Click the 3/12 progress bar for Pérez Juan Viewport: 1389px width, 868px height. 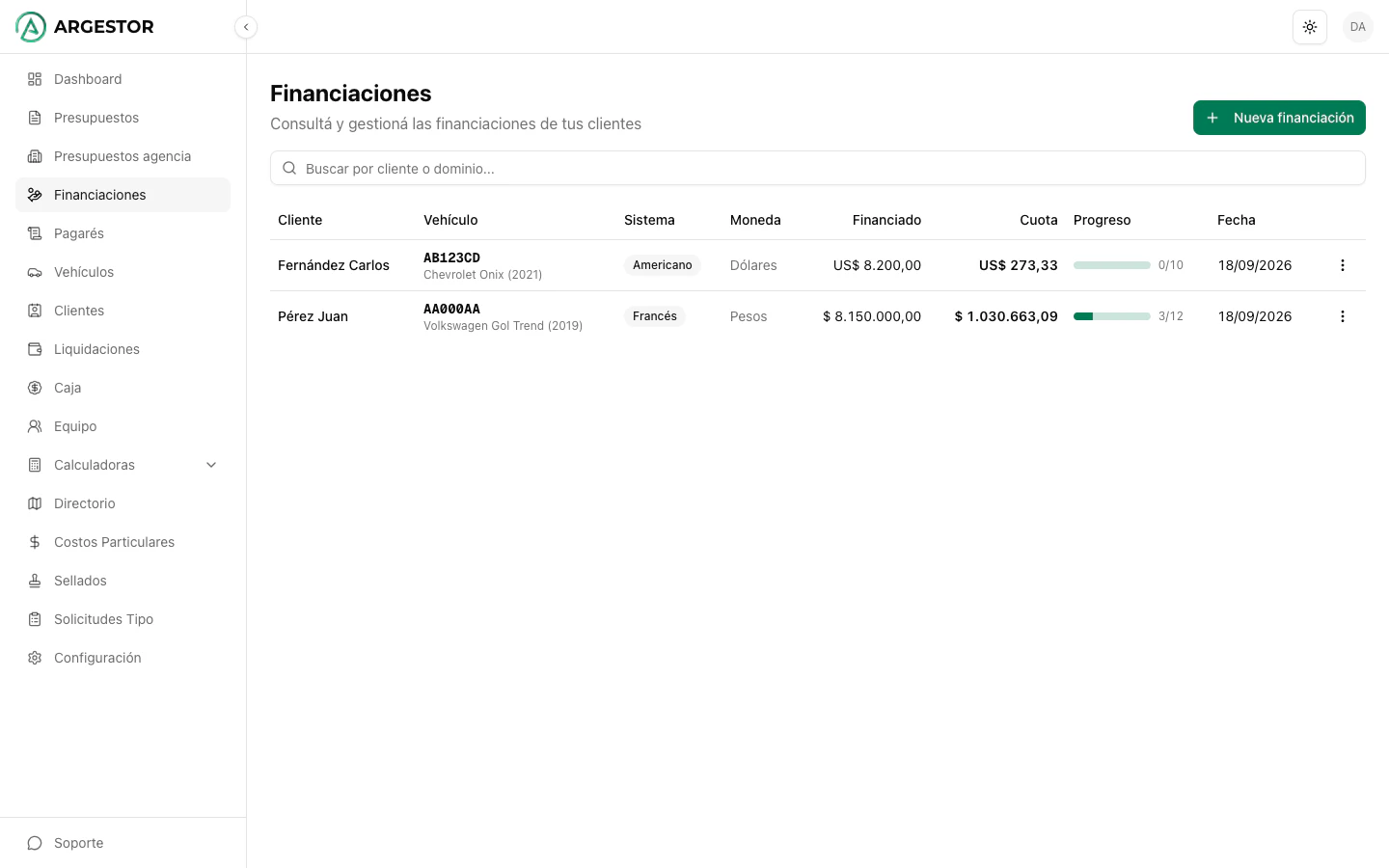click(x=1112, y=316)
